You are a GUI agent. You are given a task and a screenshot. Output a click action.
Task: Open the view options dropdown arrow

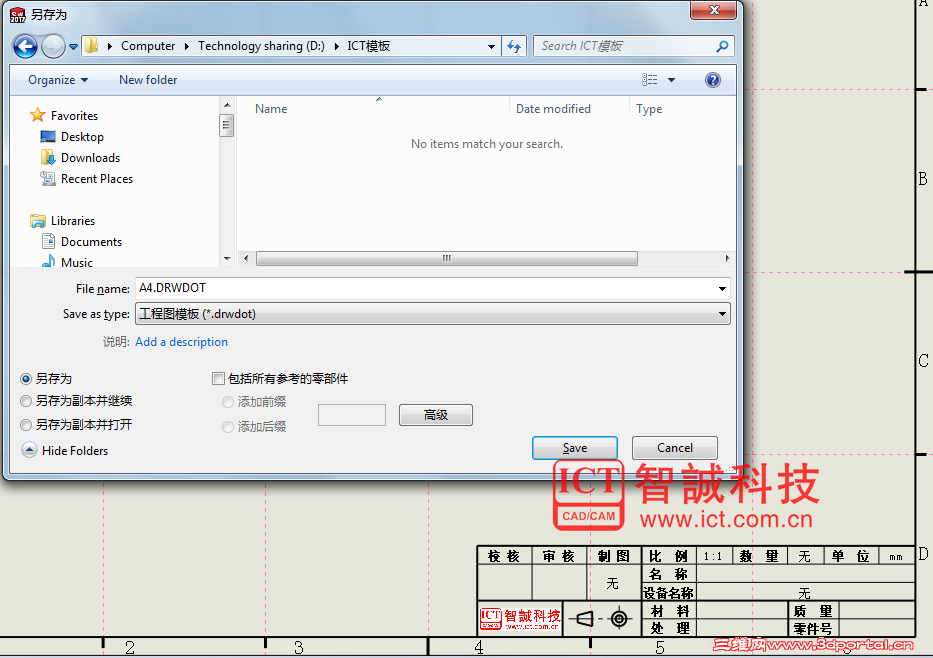(x=671, y=80)
